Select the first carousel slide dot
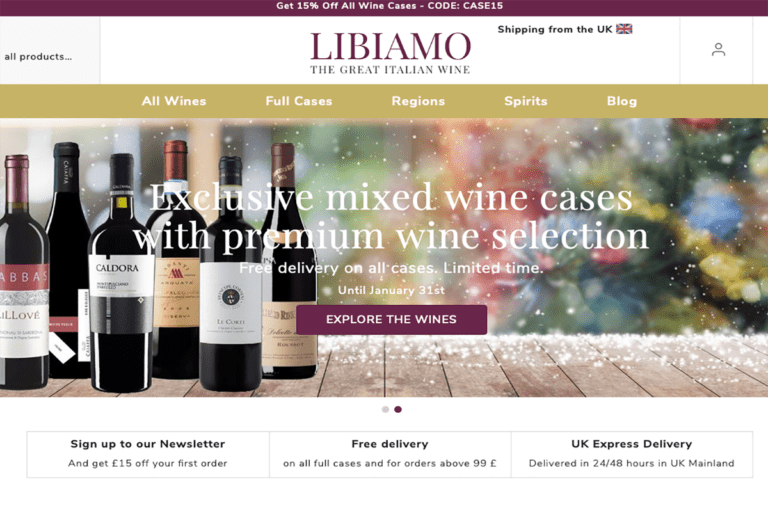 coord(385,409)
